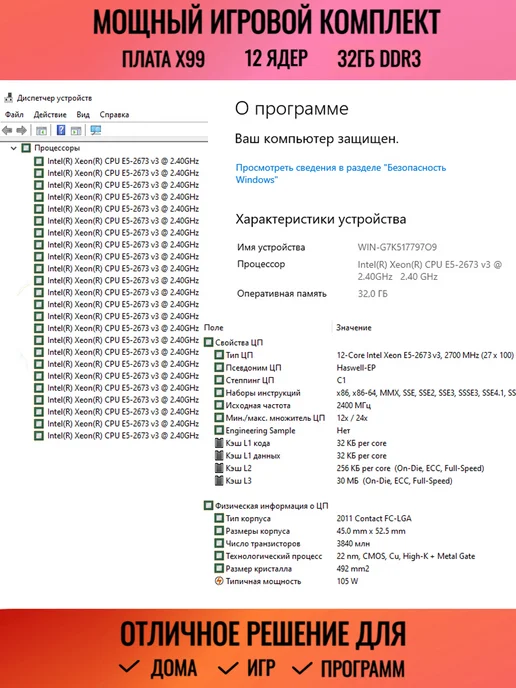Viewport: 516px width, 688px height.
Task: Click the Значение column header
Action: [x=354, y=327]
